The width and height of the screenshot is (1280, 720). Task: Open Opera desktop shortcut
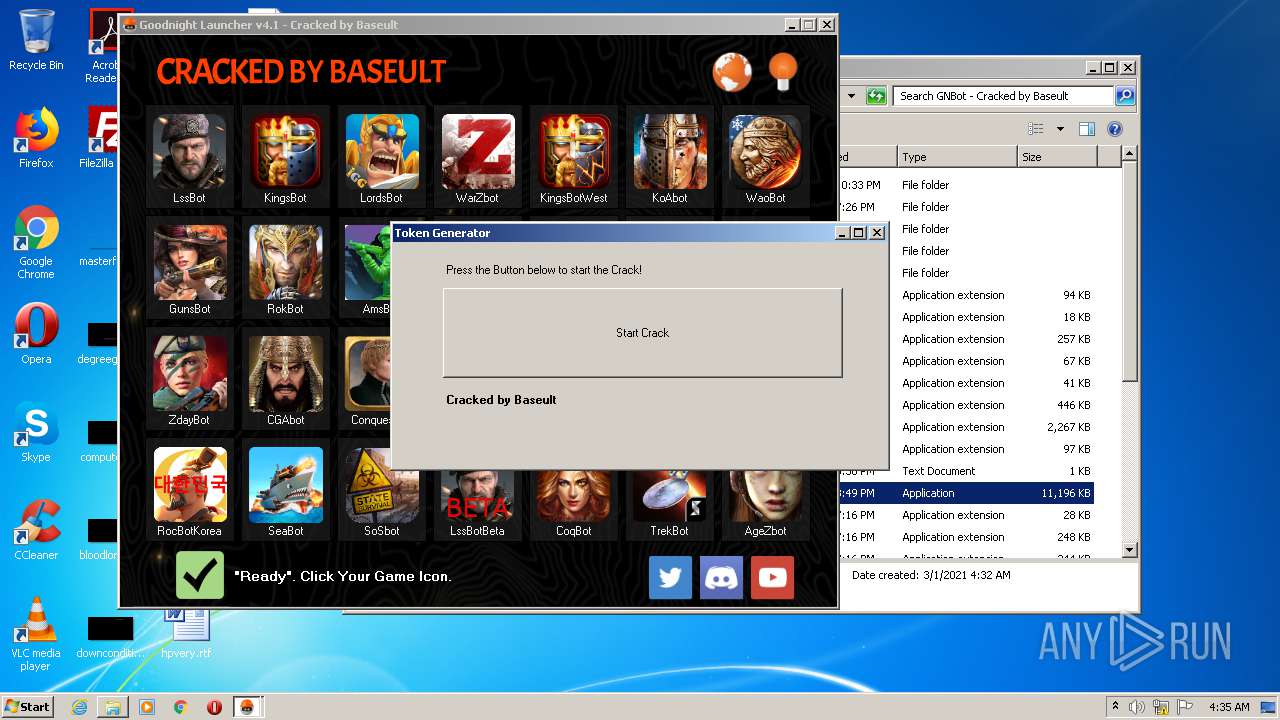point(36,334)
